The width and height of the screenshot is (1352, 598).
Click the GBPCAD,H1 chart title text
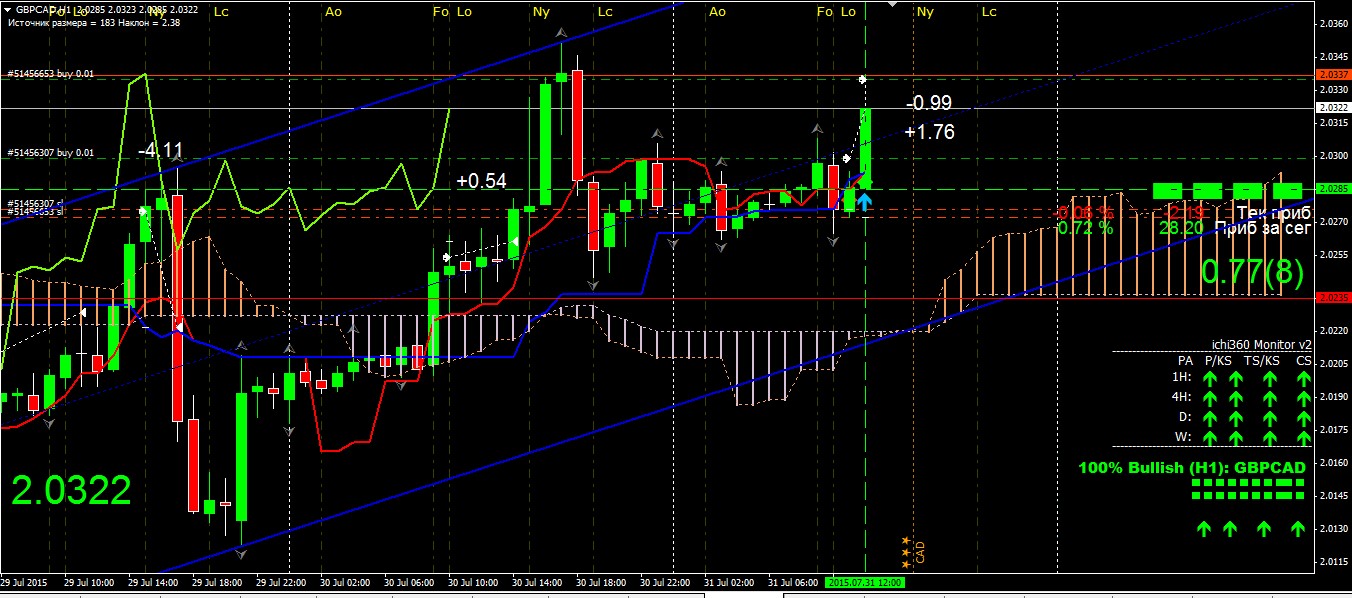coord(42,9)
